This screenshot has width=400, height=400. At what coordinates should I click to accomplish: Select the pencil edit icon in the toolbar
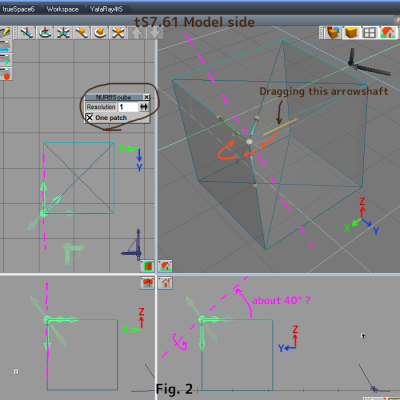point(5,32)
